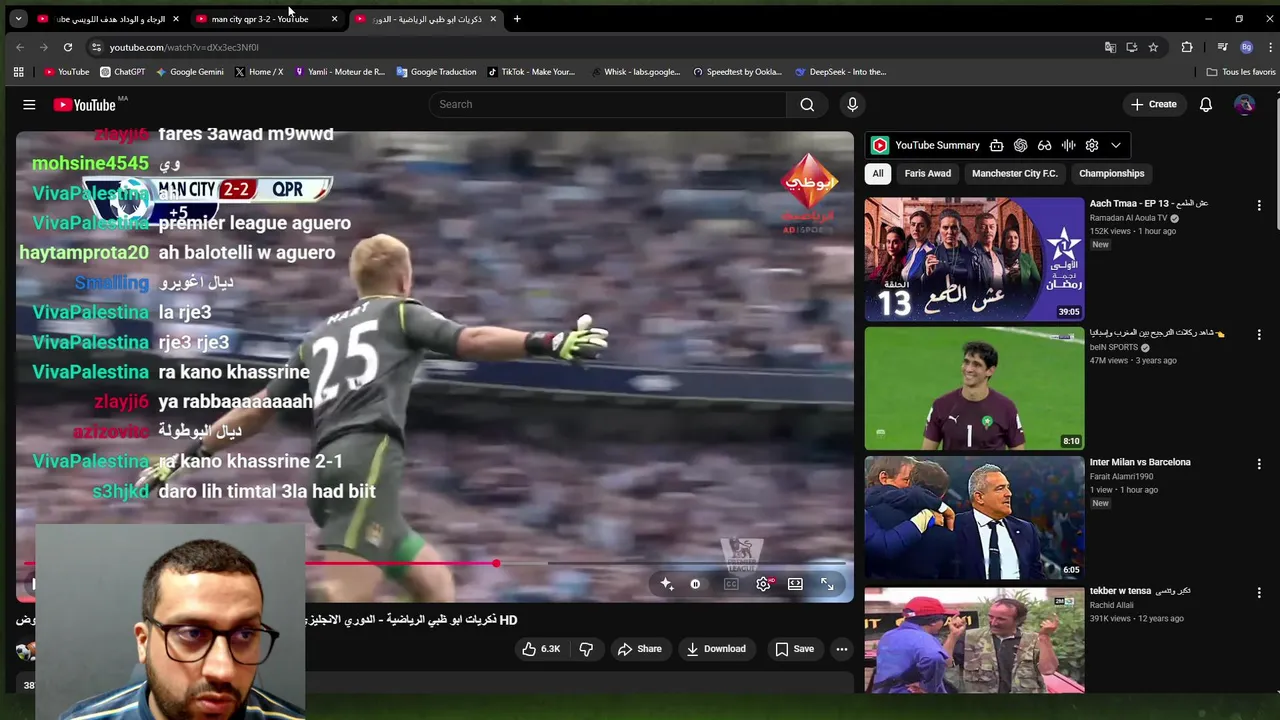1280x720 pixels.
Task: Bookmark this page with the star
Action: click(1153, 47)
